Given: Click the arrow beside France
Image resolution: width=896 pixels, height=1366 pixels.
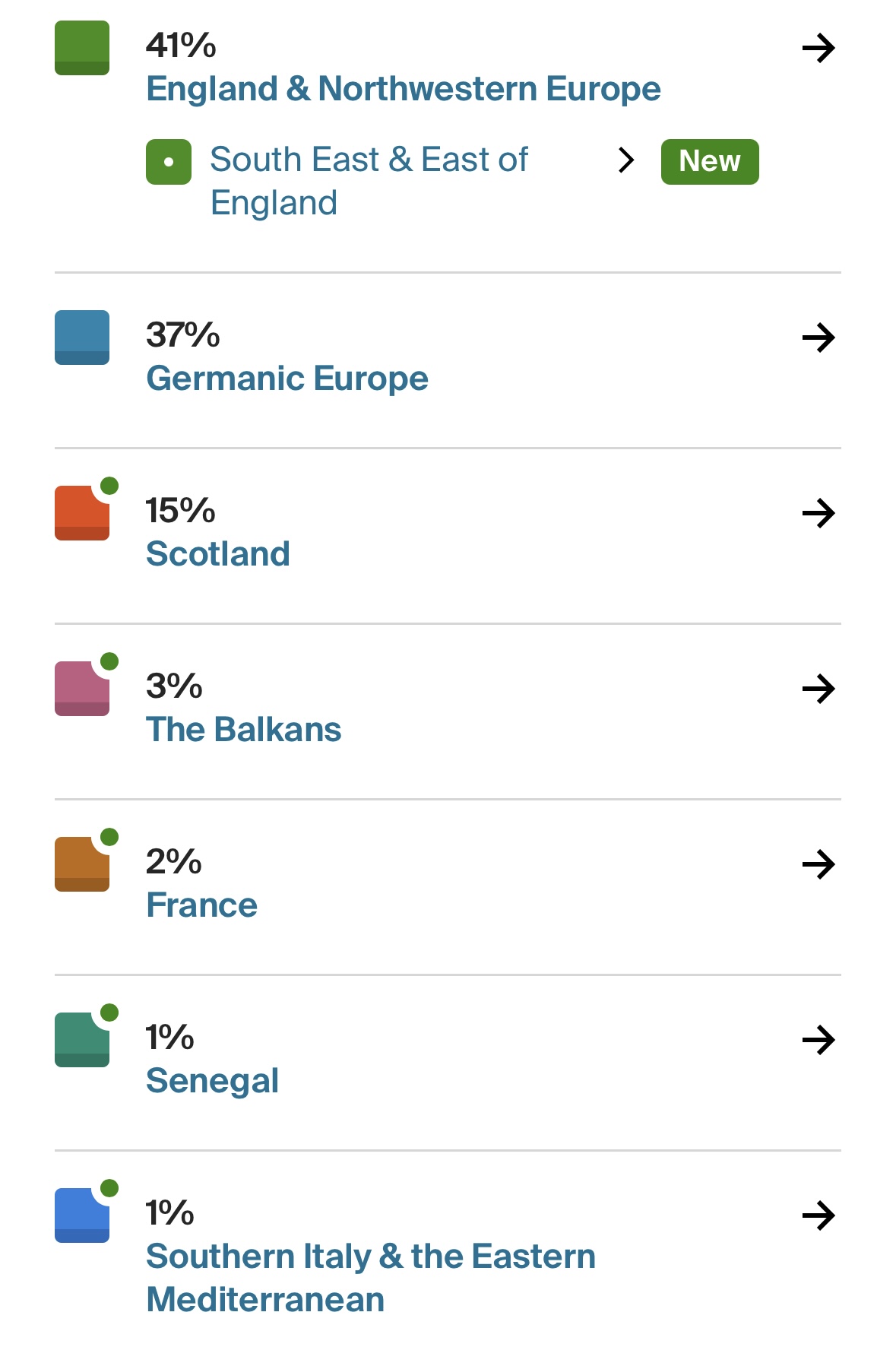Looking at the screenshot, I should click(x=818, y=864).
